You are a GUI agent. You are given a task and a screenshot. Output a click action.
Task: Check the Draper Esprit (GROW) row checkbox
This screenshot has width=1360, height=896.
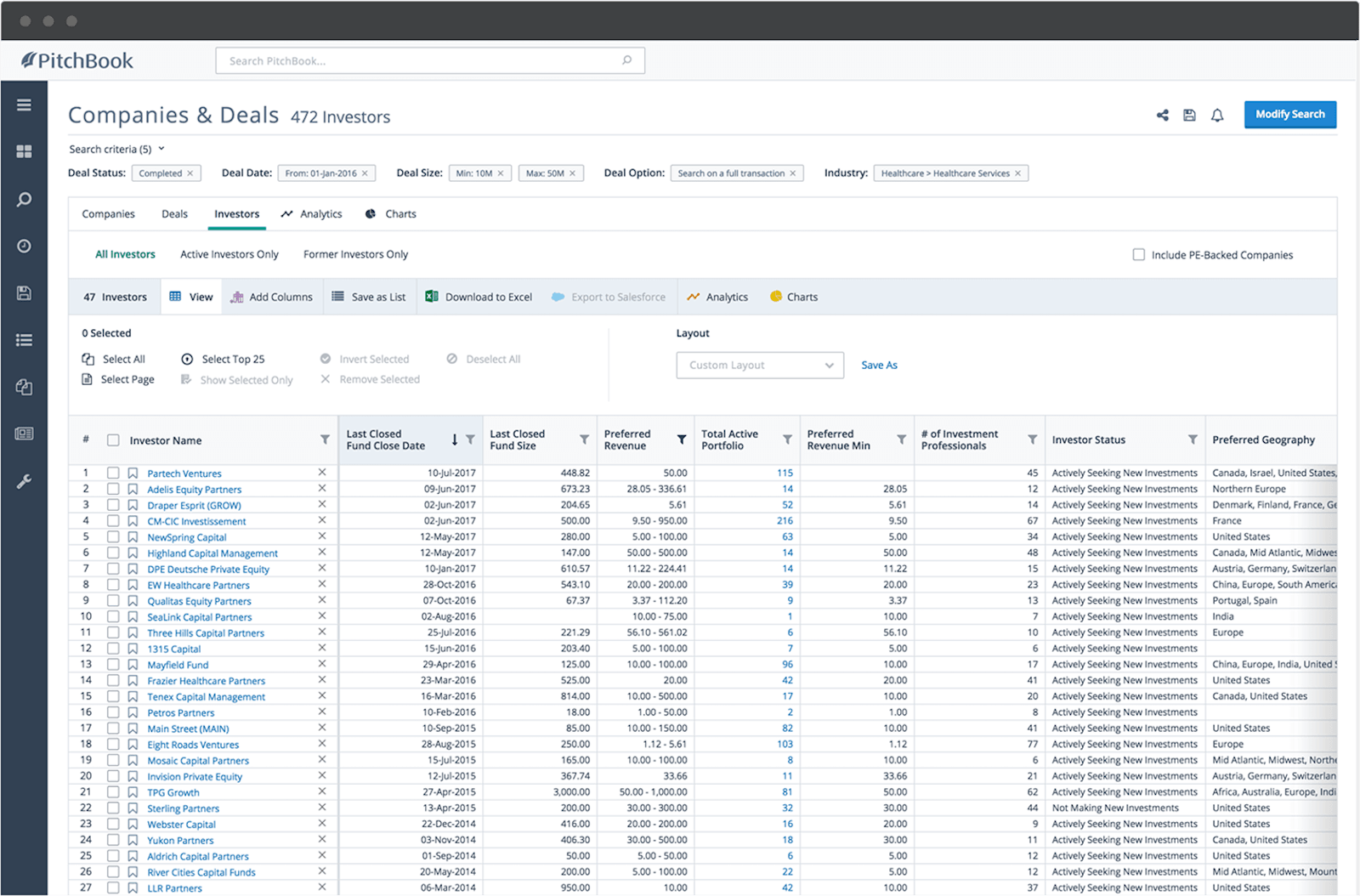coord(113,505)
